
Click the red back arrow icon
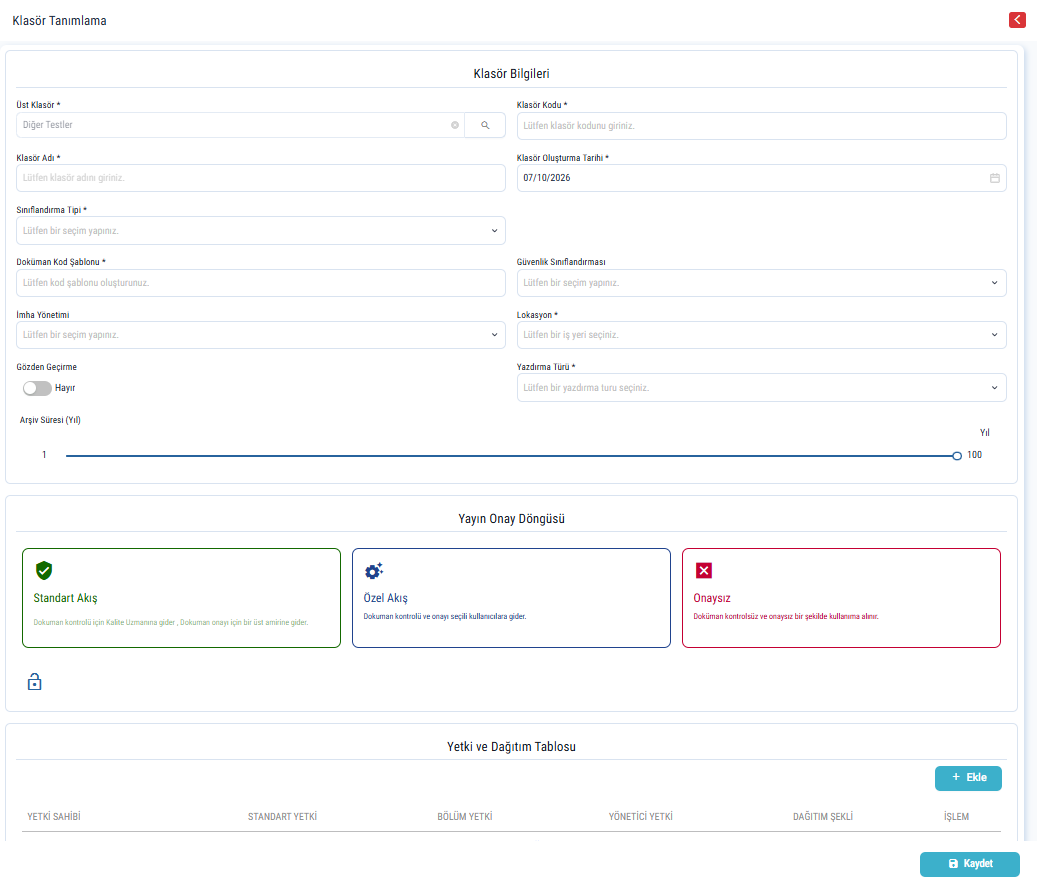click(x=1017, y=20)
